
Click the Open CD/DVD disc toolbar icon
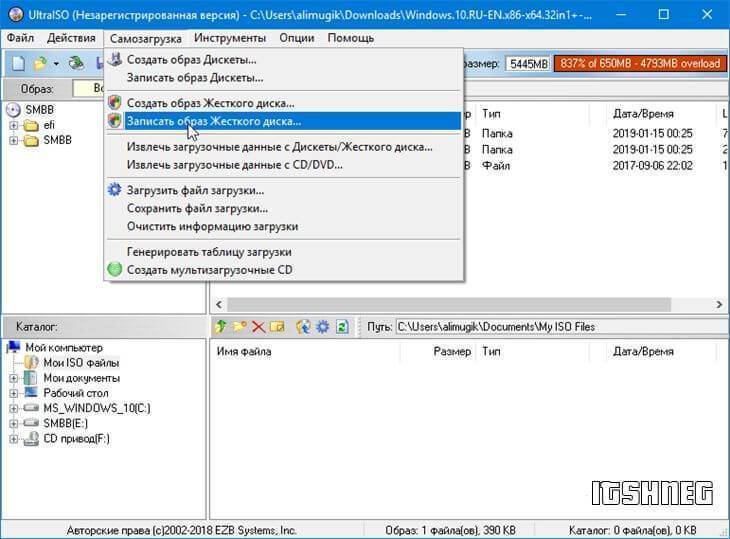point(76,63)
